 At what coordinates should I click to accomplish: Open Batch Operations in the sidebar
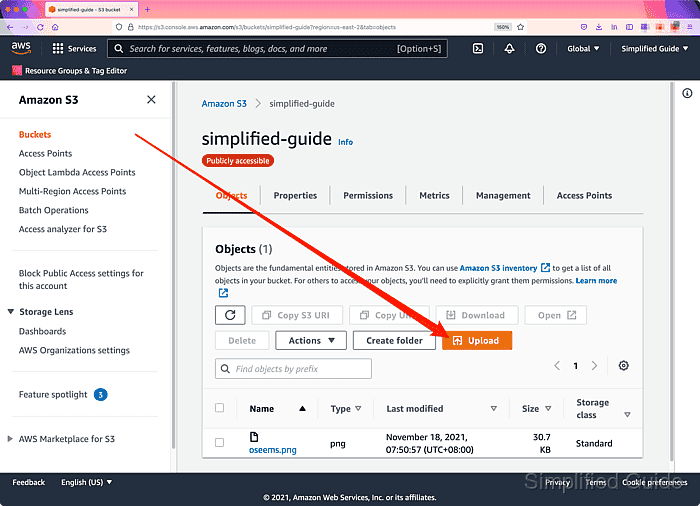54,210
